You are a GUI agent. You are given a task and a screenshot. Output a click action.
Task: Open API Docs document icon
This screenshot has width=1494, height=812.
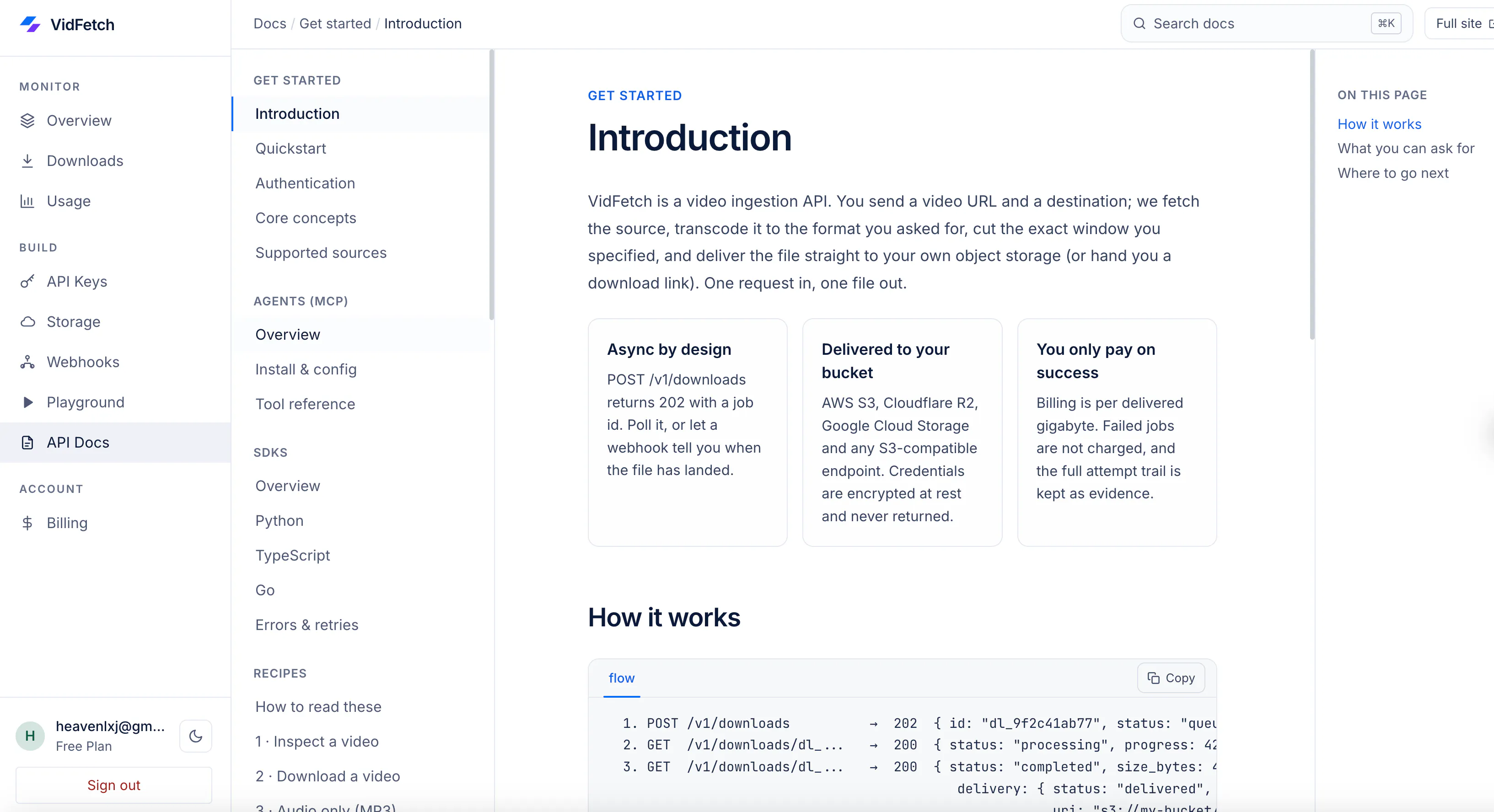tap(27, 442)
